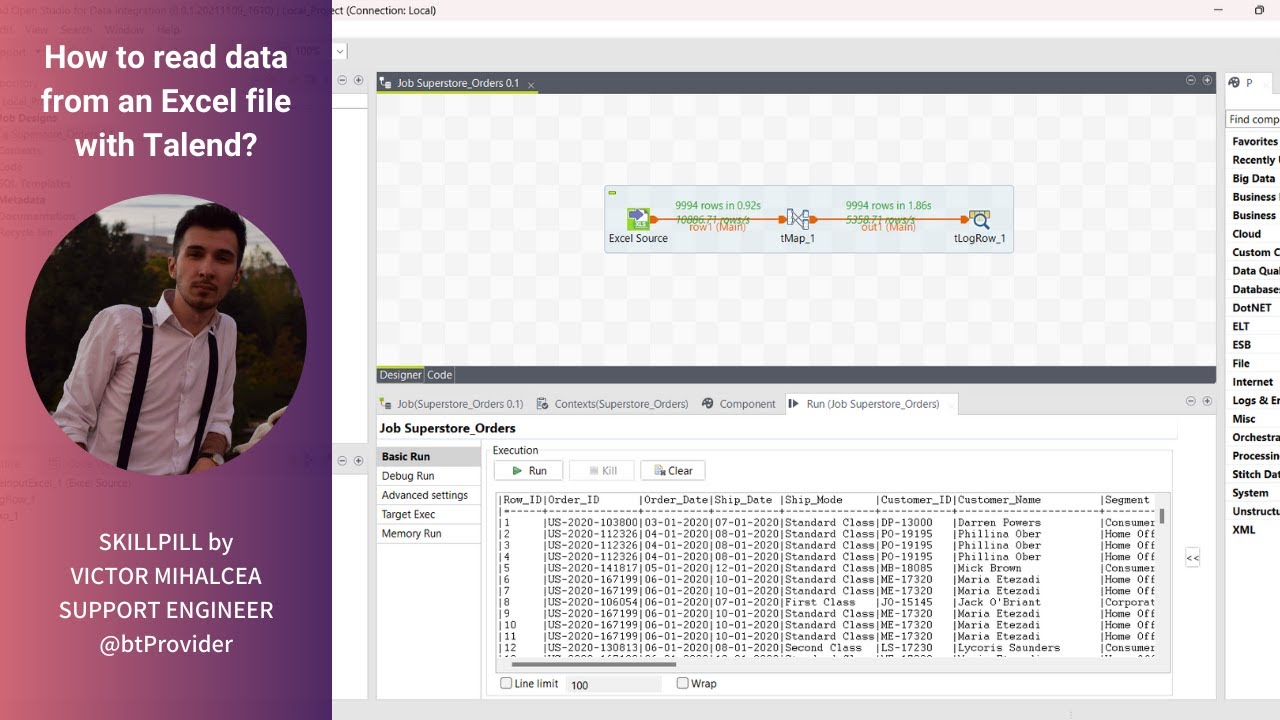Image resolution: width=1280 pixels, height=720 pixels.
Task: Click the 'Job Superstore_Orders' heading in Run view
Action: 447,428
